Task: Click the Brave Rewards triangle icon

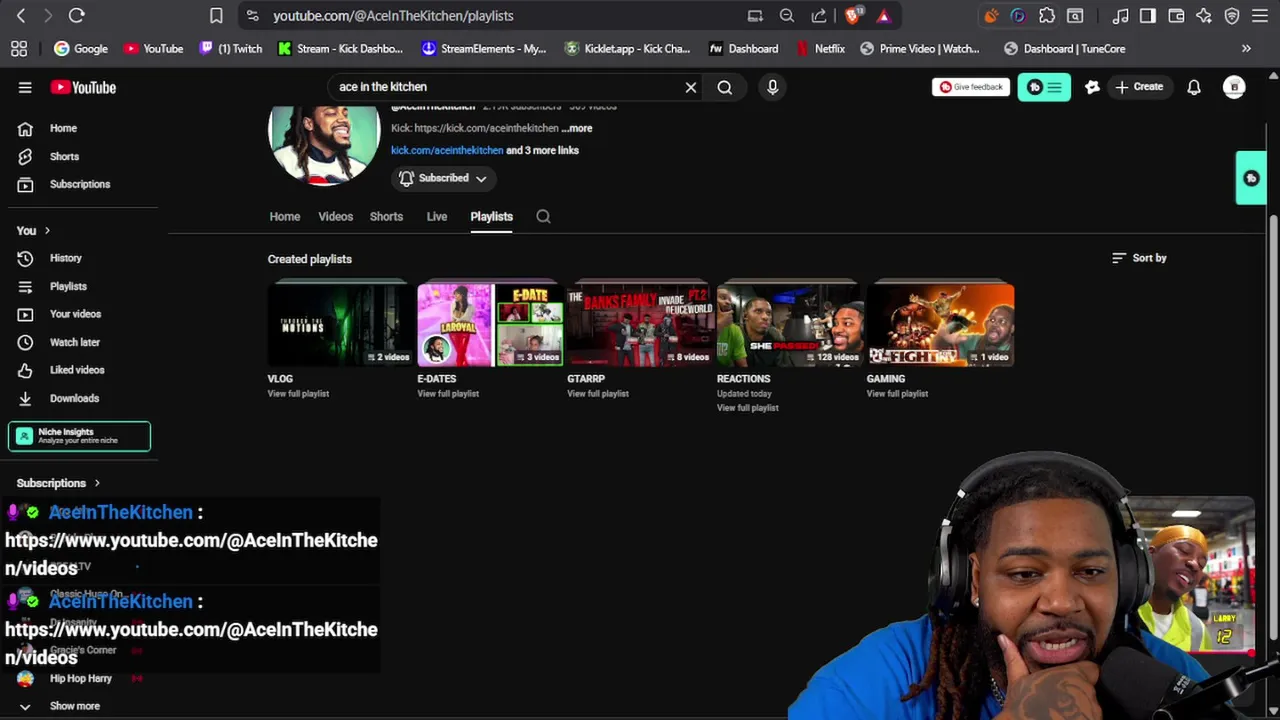Action: [x=884, y=15]
